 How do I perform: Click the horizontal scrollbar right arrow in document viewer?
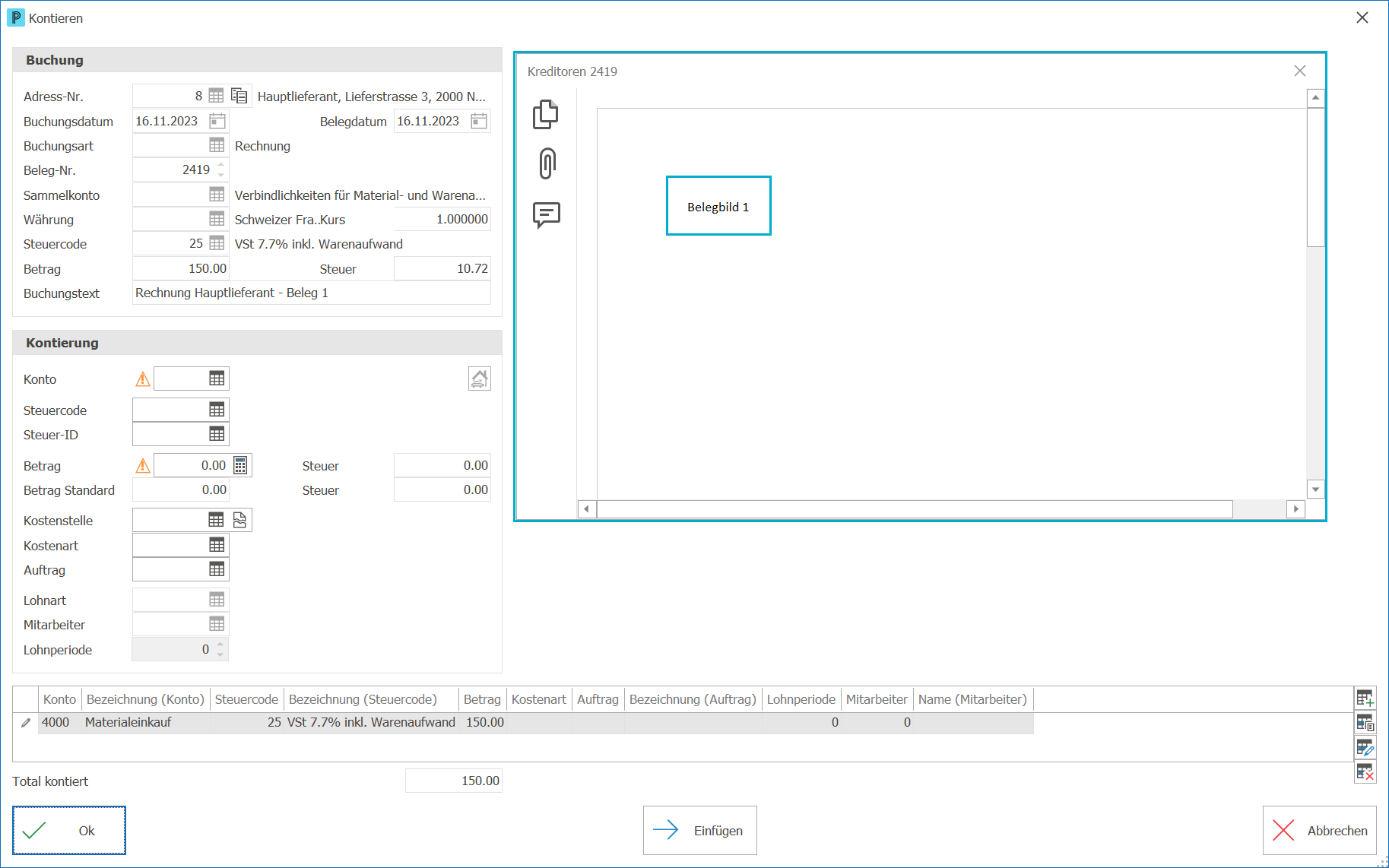tap(1296, 508)
